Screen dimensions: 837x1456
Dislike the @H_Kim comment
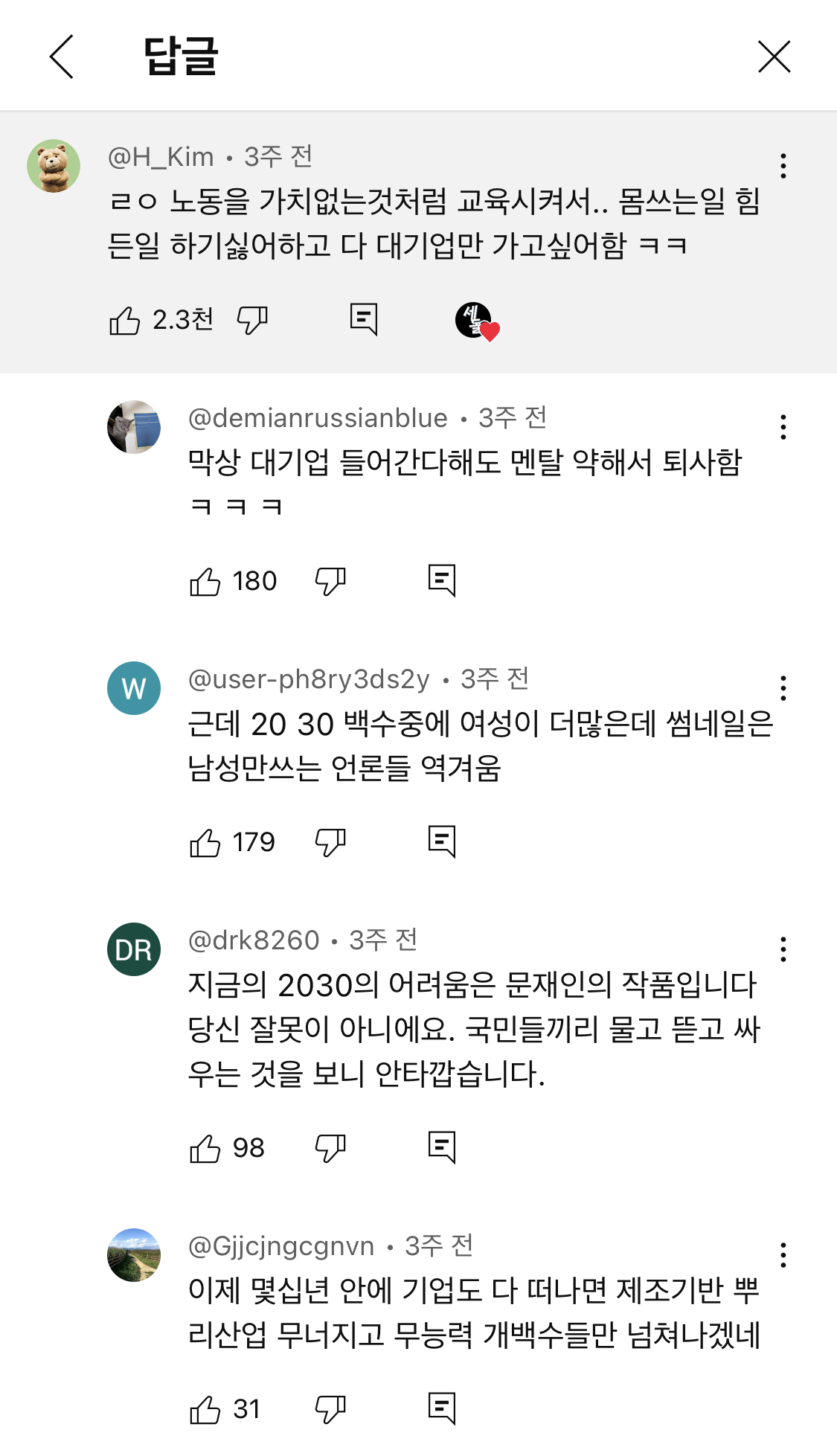[x=252, y=321]
